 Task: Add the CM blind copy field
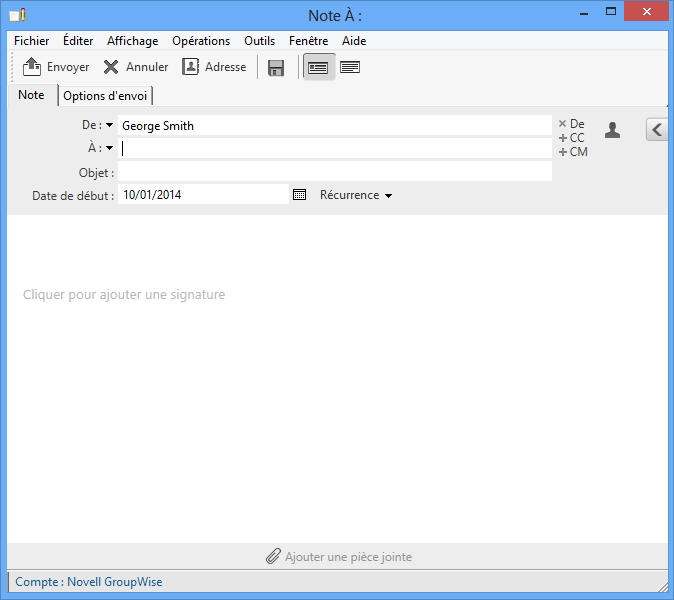(573, 152)
